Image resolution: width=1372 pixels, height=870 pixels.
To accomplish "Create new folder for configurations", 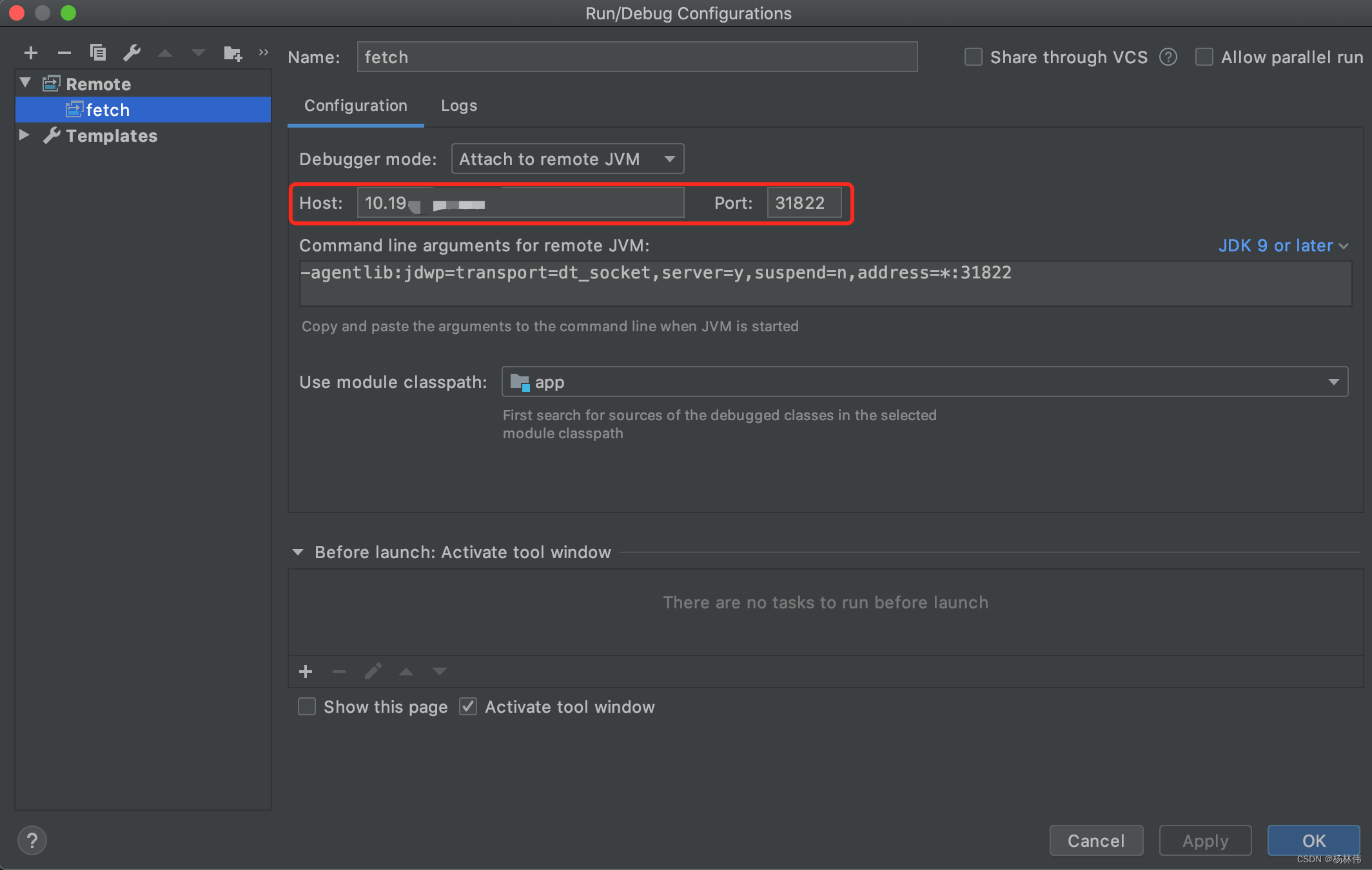I will pos(232,53).
